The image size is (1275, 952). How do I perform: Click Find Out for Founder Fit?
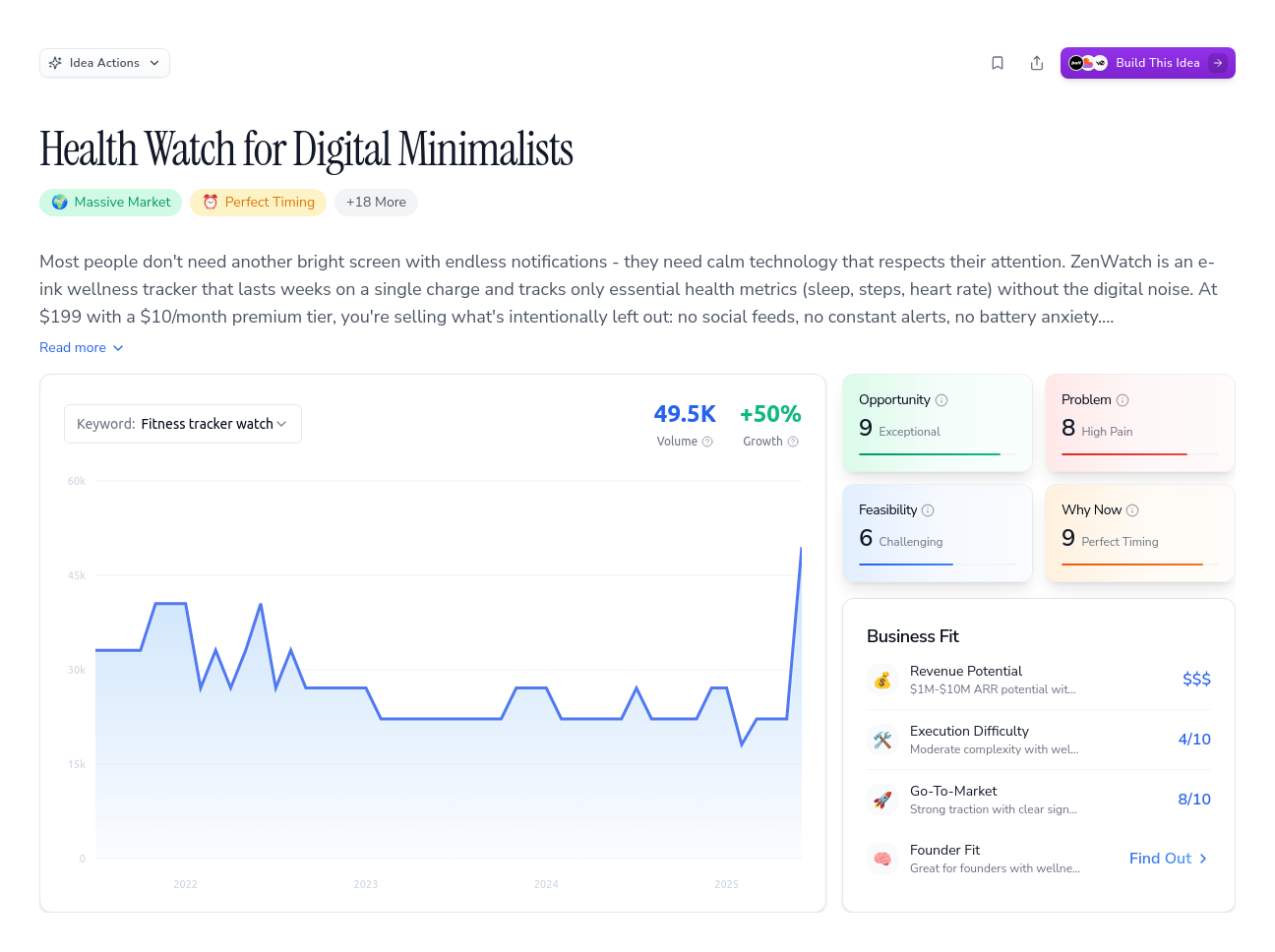(x=1168, y=859)
